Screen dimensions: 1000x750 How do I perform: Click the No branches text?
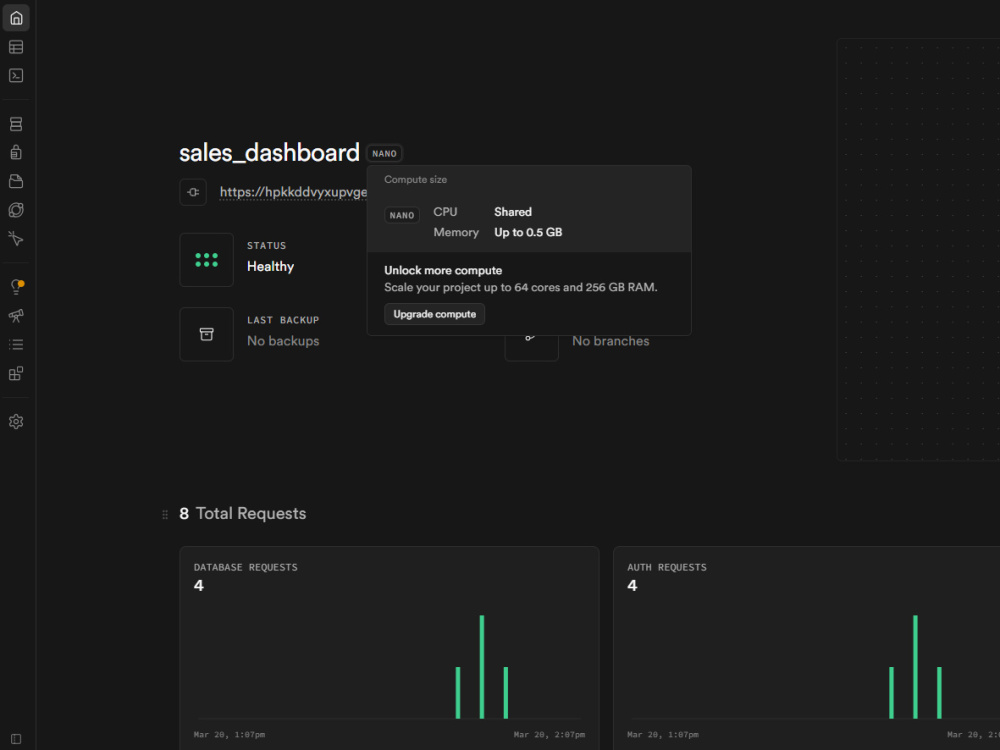(x=610, y=341)
